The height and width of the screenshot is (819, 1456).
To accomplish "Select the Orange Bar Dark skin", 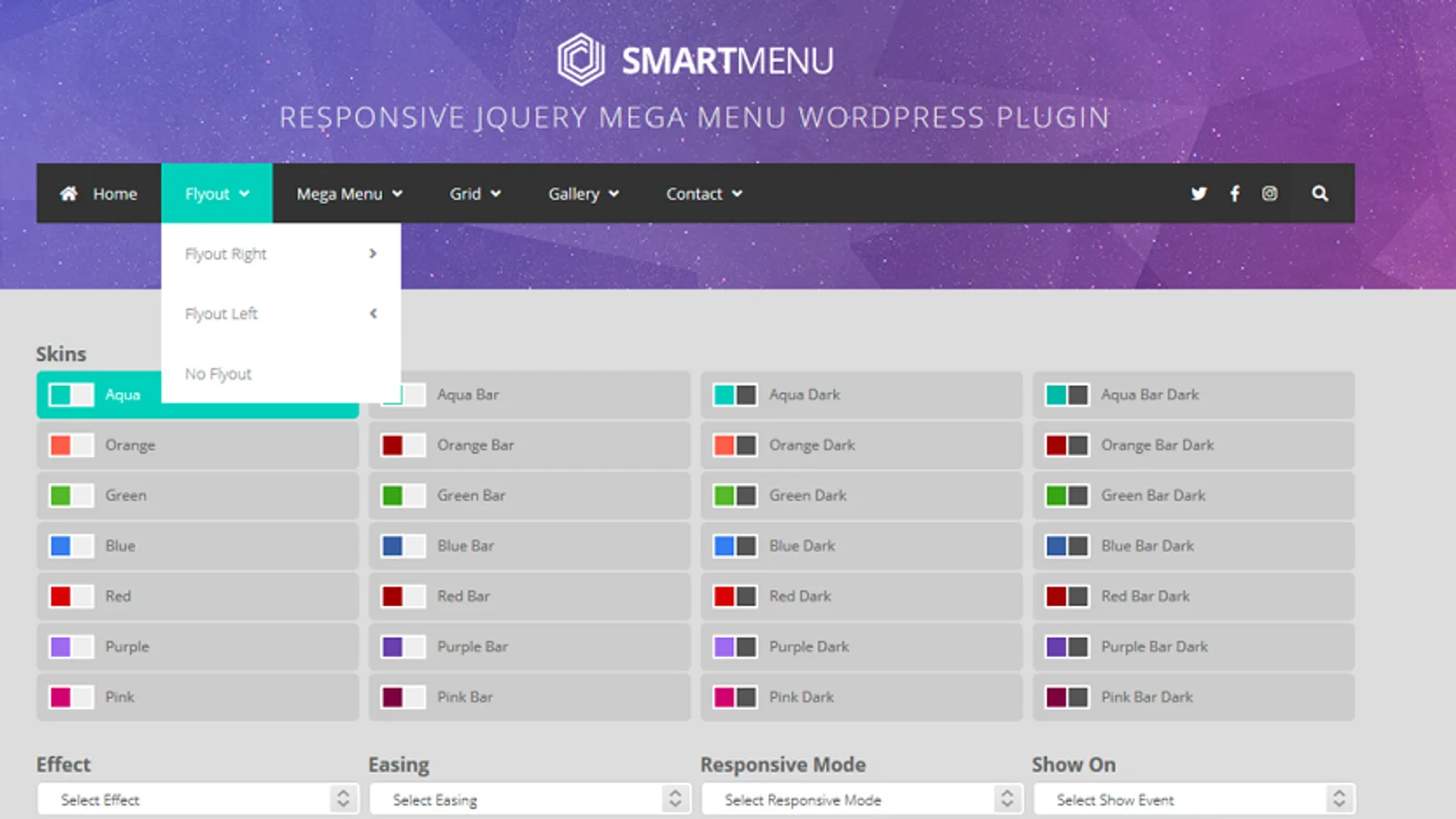I will tap(1194, 445).
